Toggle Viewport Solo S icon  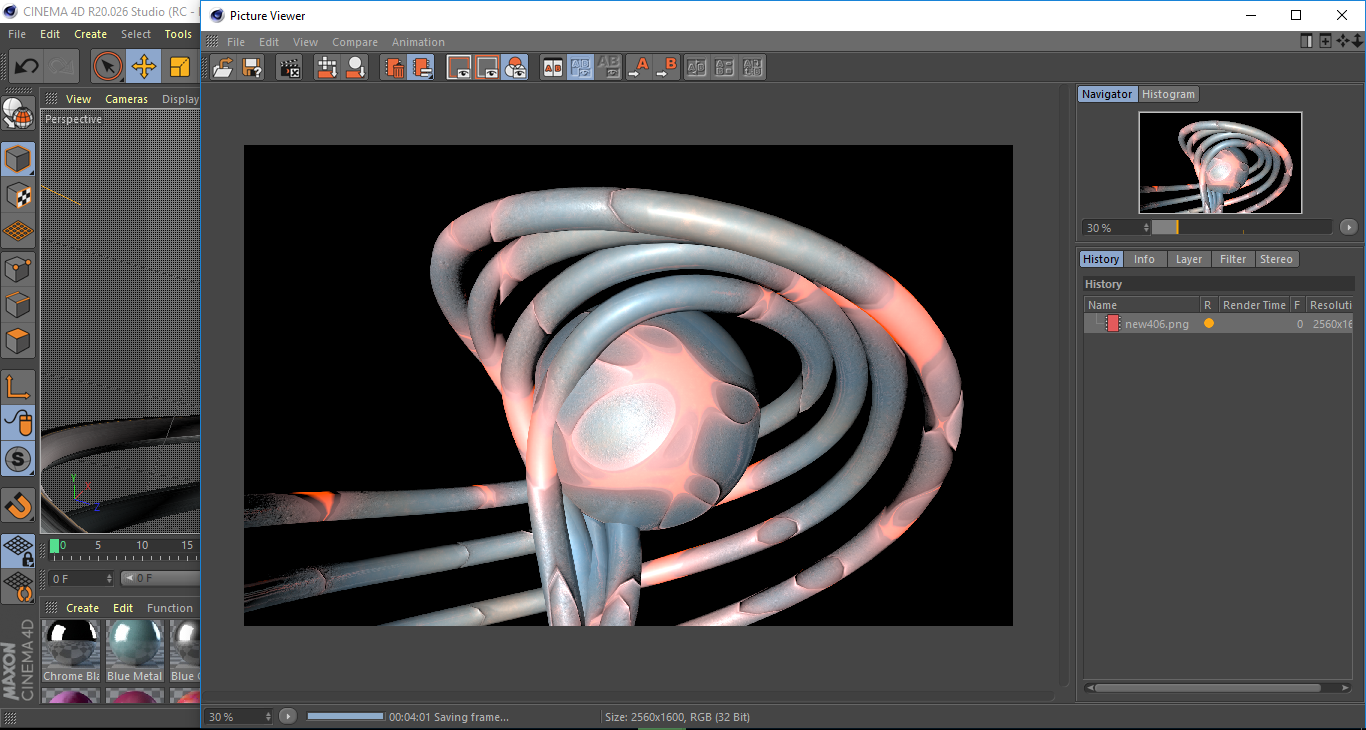coord(18,460)
